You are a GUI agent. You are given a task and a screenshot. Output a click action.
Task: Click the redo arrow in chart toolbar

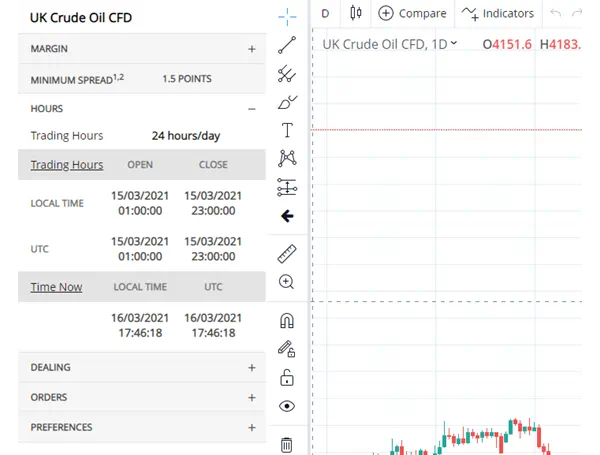(x=576, y=13)
